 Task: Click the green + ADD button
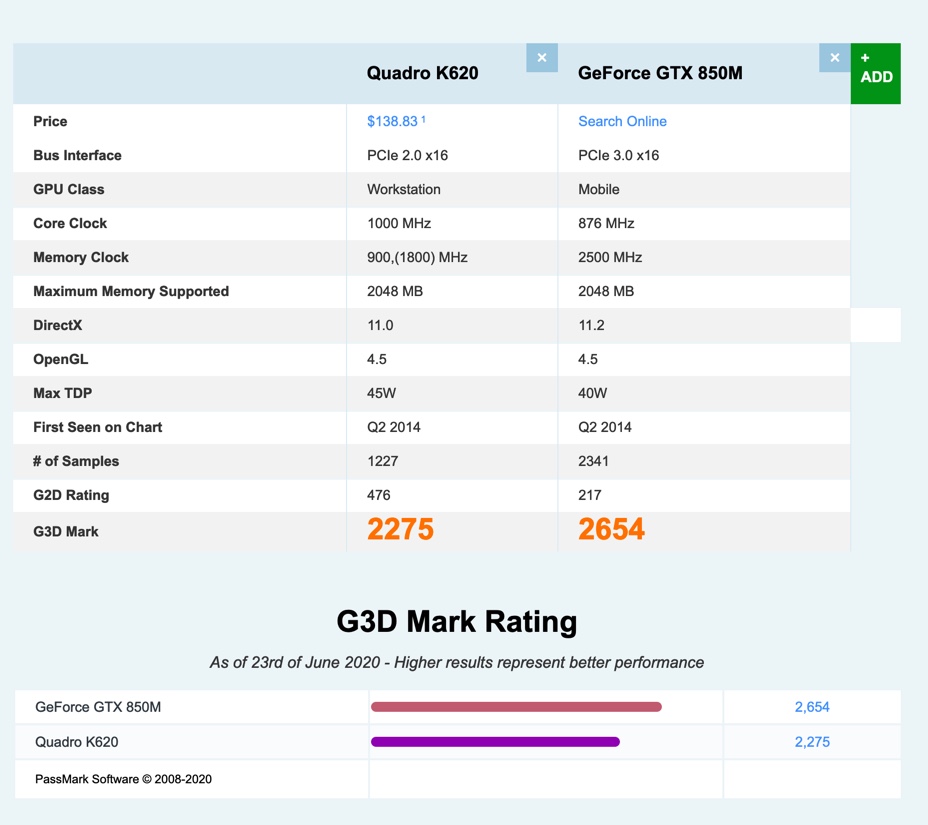click(x=875, y=73)
